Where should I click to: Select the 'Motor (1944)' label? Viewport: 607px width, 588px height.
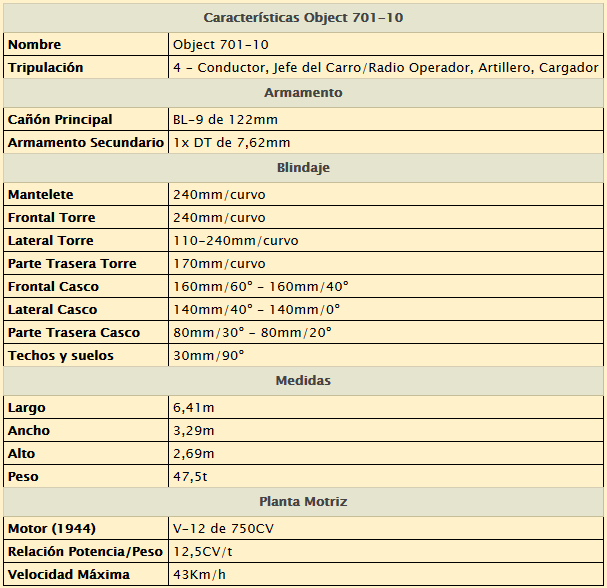point(52,528)
